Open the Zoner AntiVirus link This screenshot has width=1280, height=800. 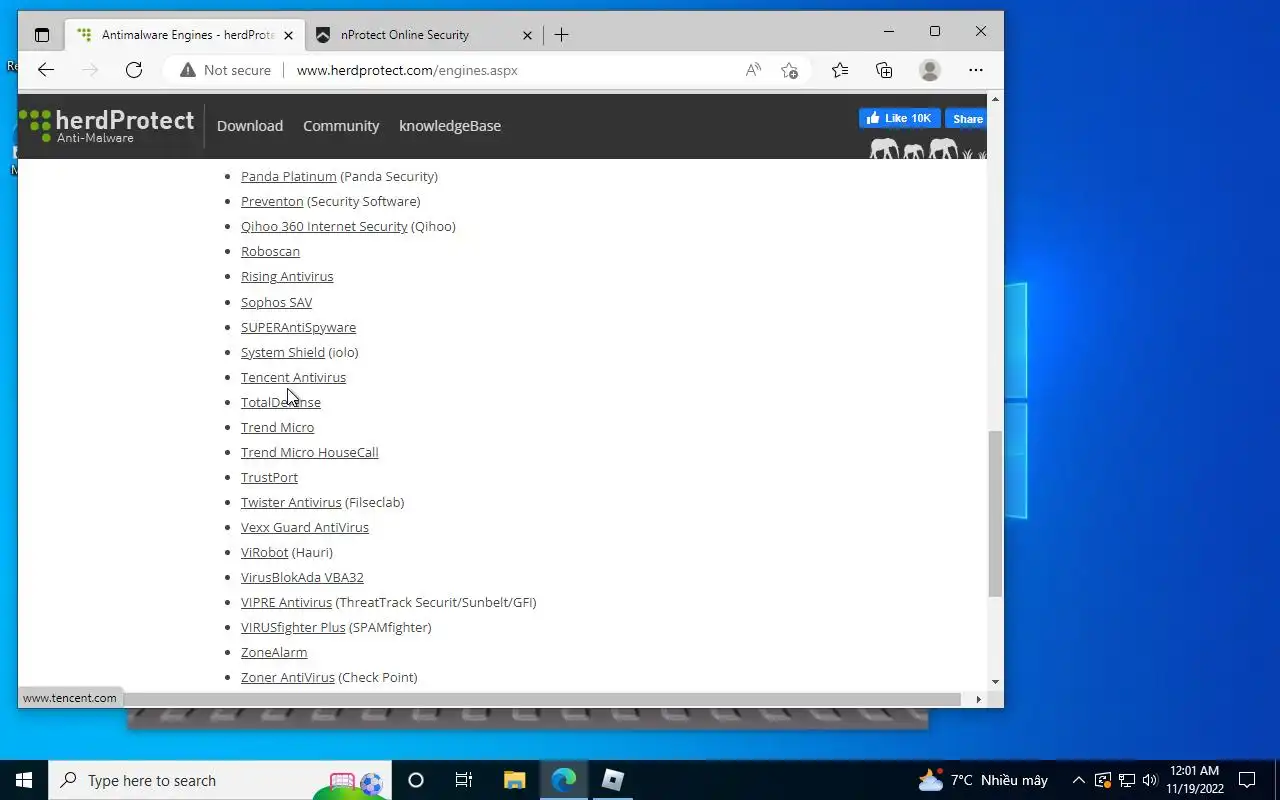[x=288, y=677]
